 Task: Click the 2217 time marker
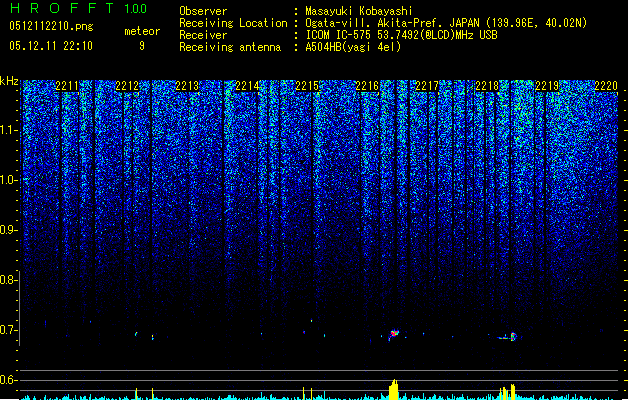[x=427, y=86]
